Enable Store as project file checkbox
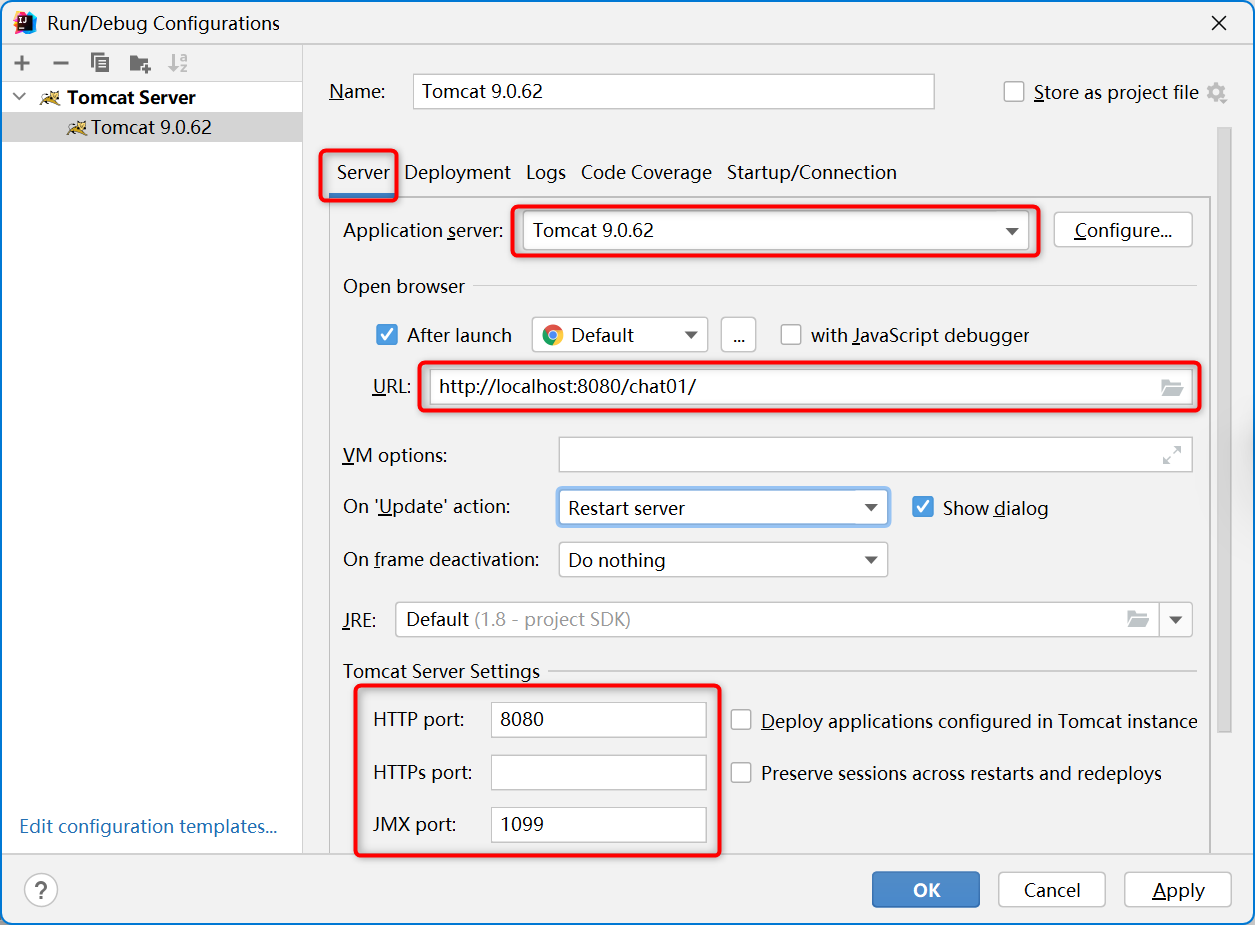This screenshot has height=925, width=1255. [1014, 92]
